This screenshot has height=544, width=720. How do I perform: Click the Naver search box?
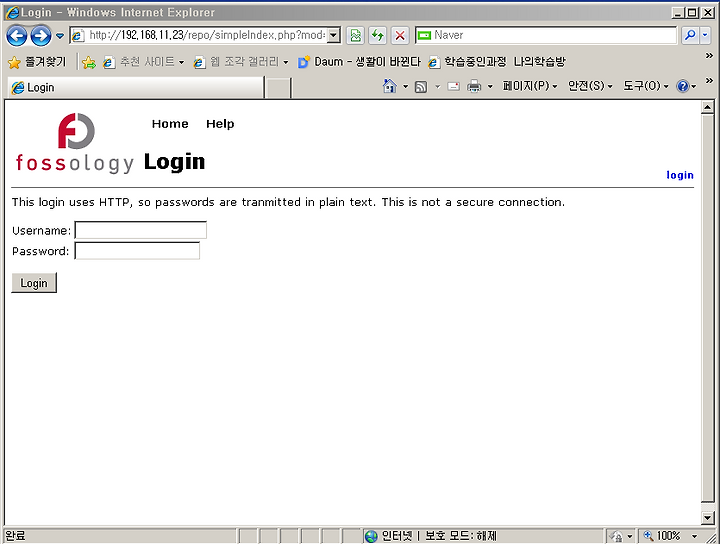pyautogui.click(x=546, y=35)
